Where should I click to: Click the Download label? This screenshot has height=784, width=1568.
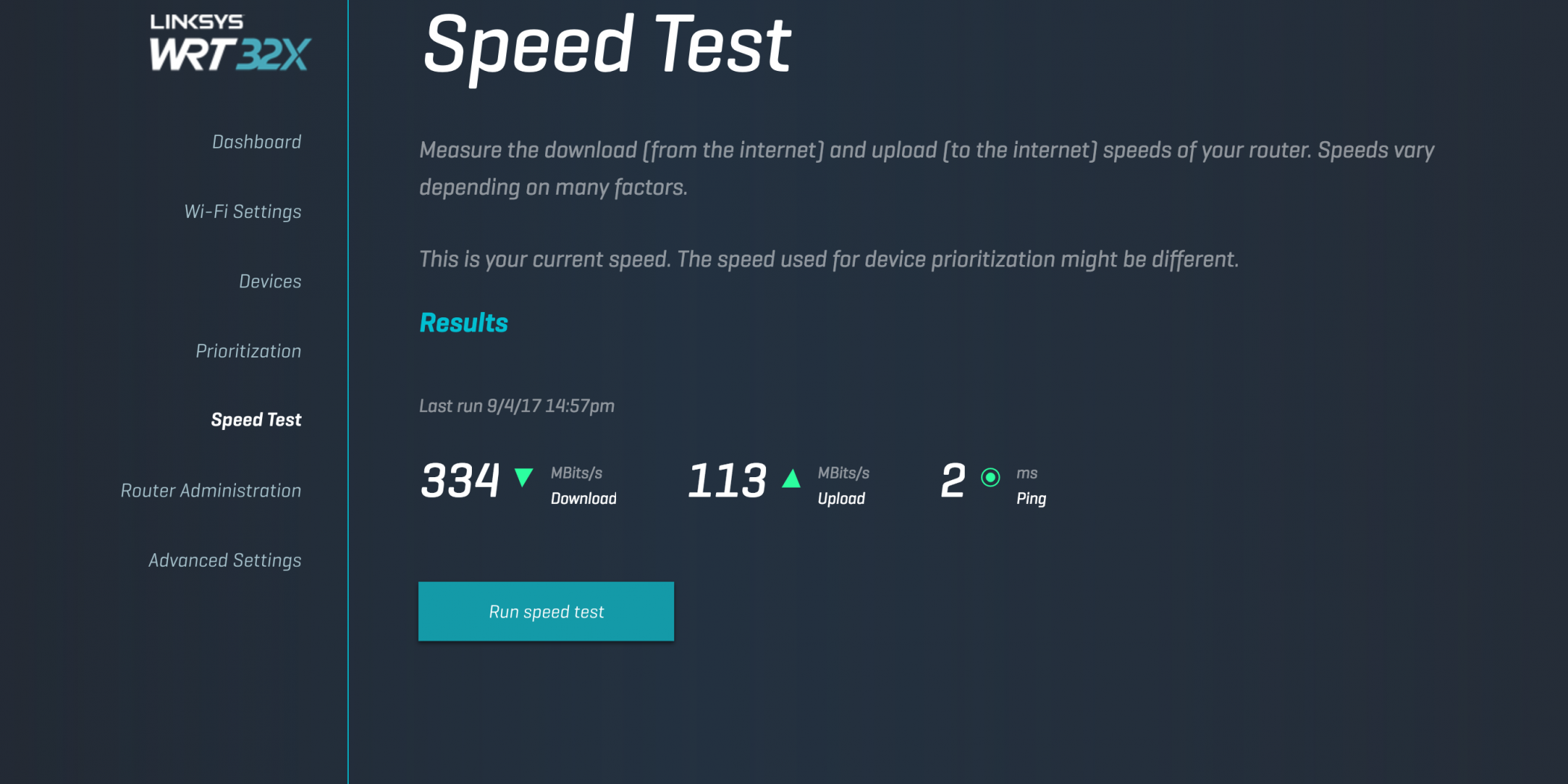[x=583, y=499]
